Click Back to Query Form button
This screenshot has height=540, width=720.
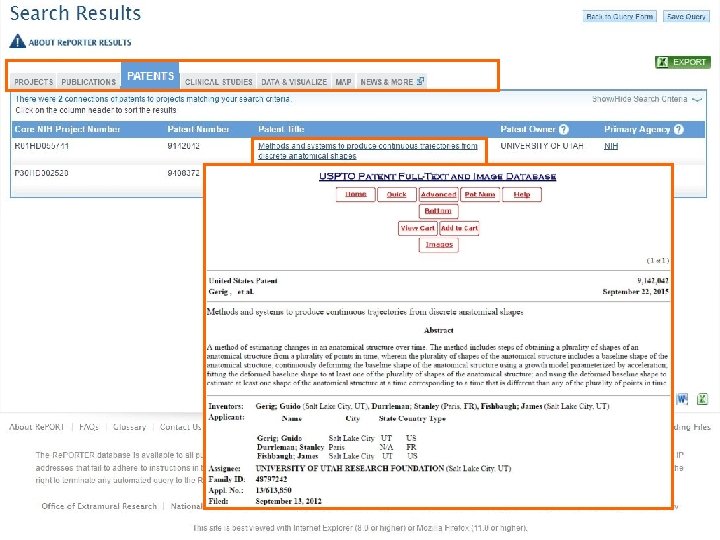pyautogui.click(x=619, y=17)
